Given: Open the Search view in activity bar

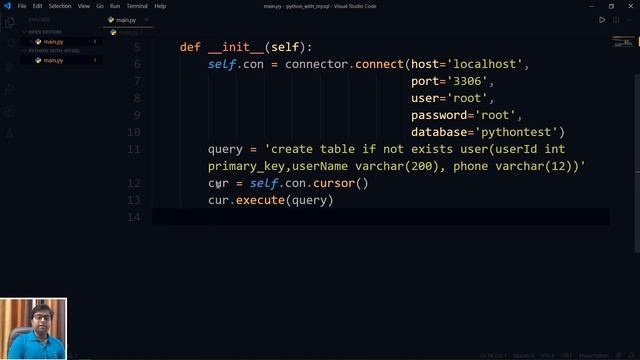Looking at the screenshot, I should tap(10, 44).
